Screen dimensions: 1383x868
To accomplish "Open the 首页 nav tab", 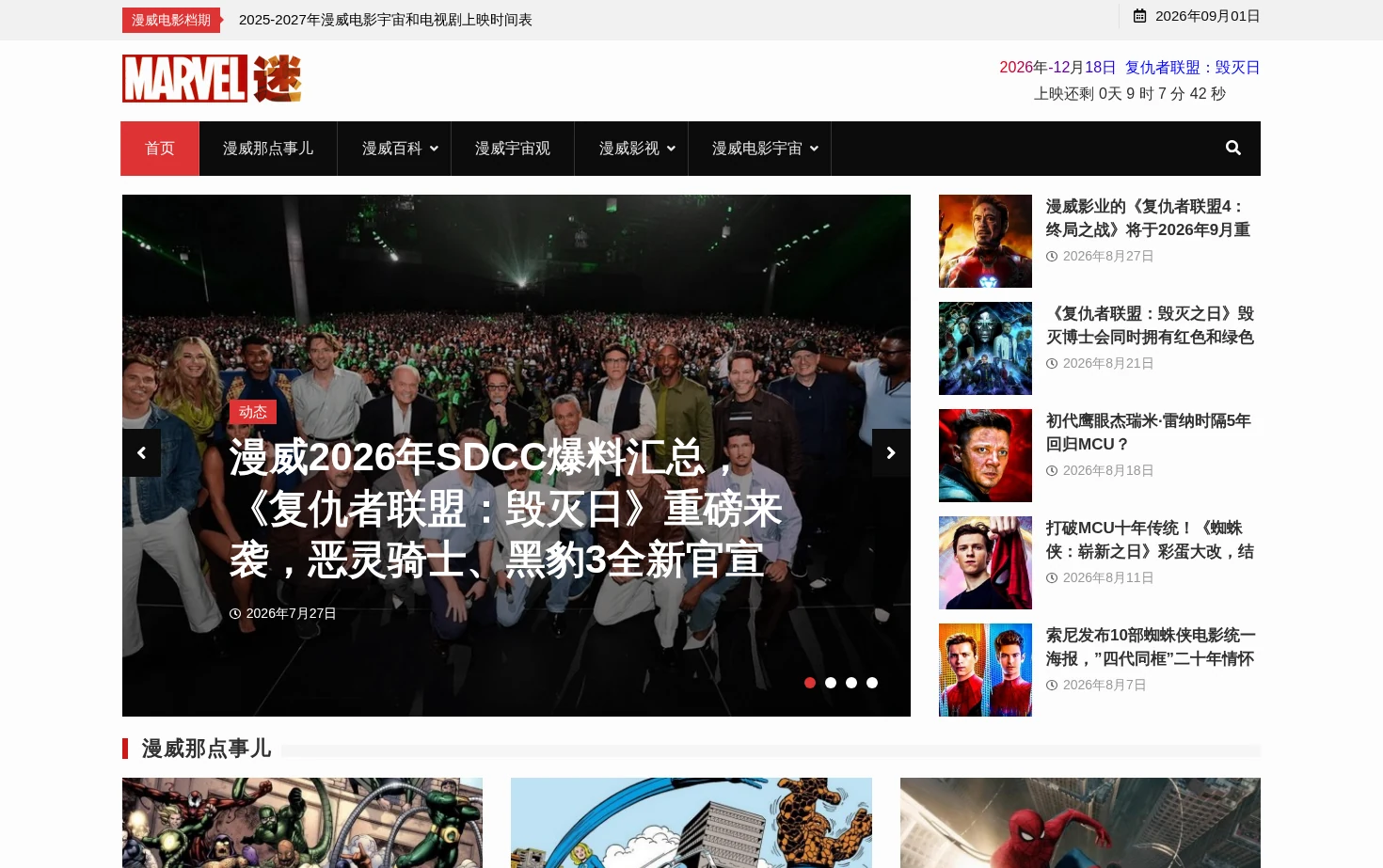I will tap(160, 149).
